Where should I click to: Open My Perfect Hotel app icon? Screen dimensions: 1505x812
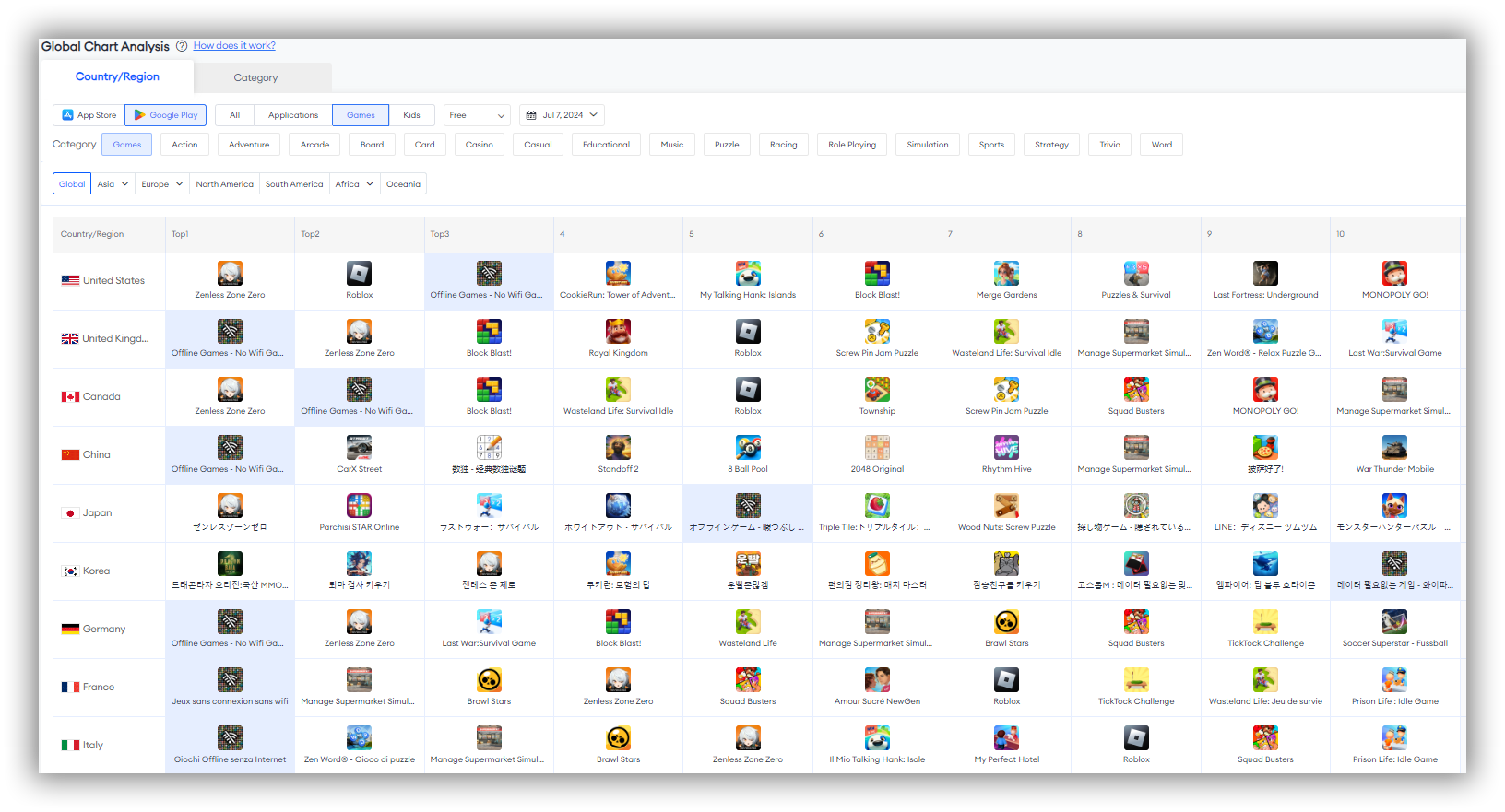click(1006, 737)
